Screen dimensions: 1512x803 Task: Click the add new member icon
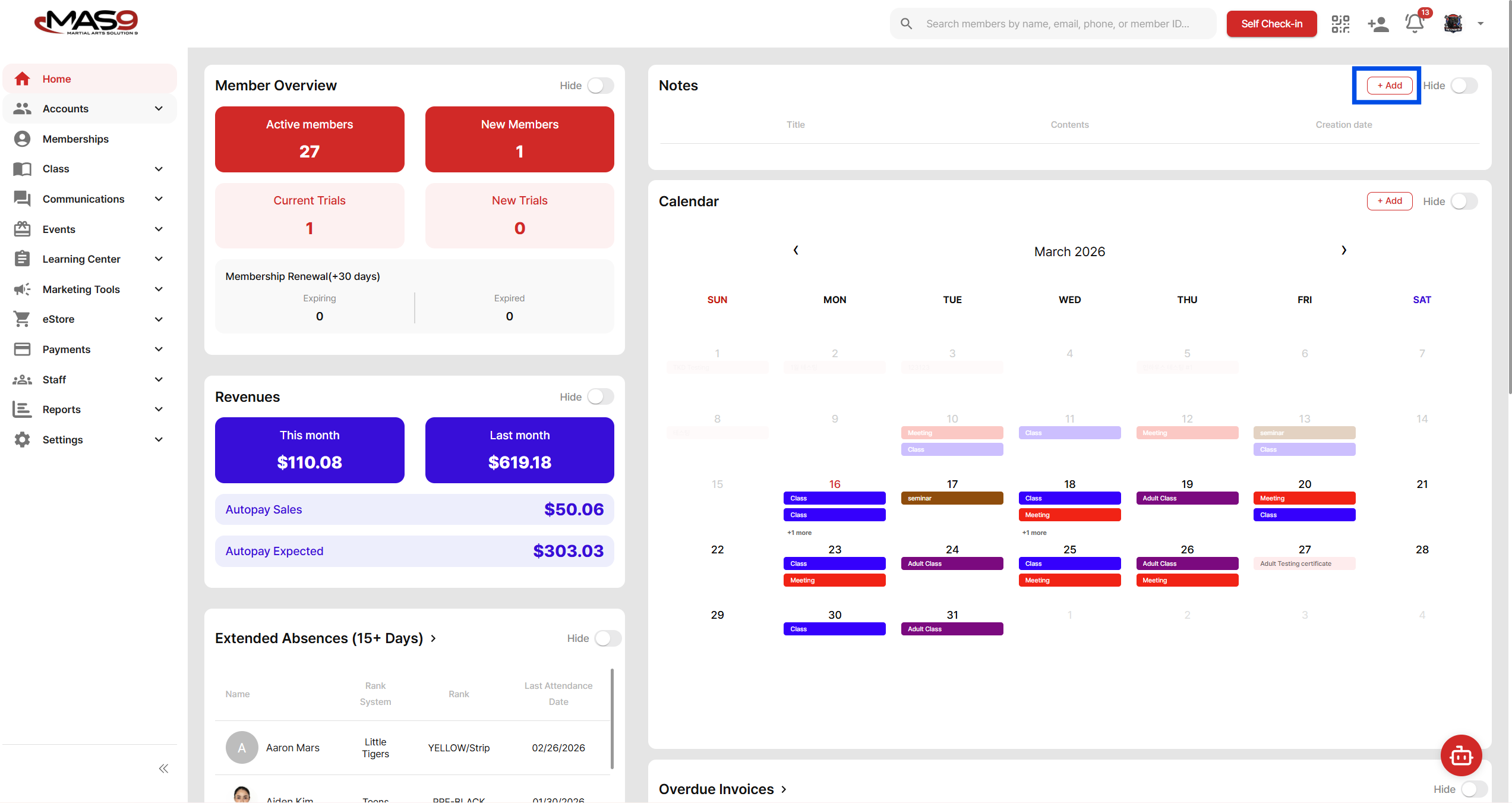coord(1378,24)
